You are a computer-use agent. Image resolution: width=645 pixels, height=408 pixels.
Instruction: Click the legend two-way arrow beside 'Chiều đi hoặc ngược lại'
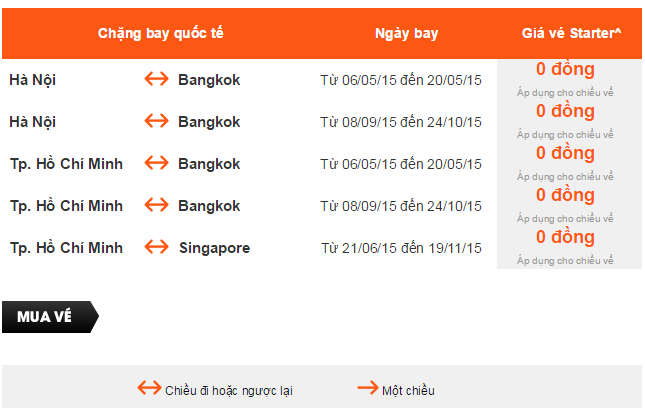pos(149,389)
